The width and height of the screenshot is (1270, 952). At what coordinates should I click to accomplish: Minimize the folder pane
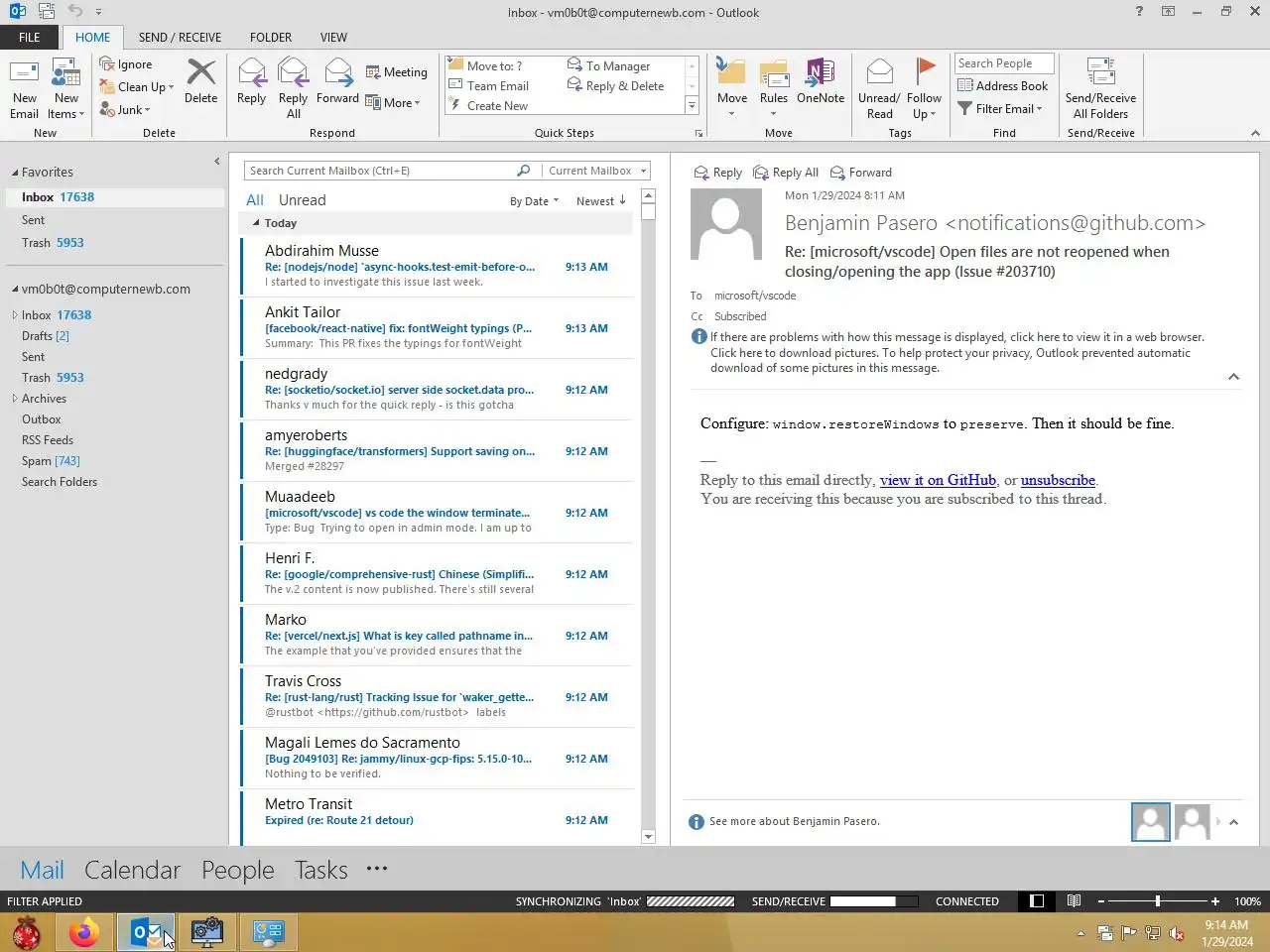tap(216, 162)
